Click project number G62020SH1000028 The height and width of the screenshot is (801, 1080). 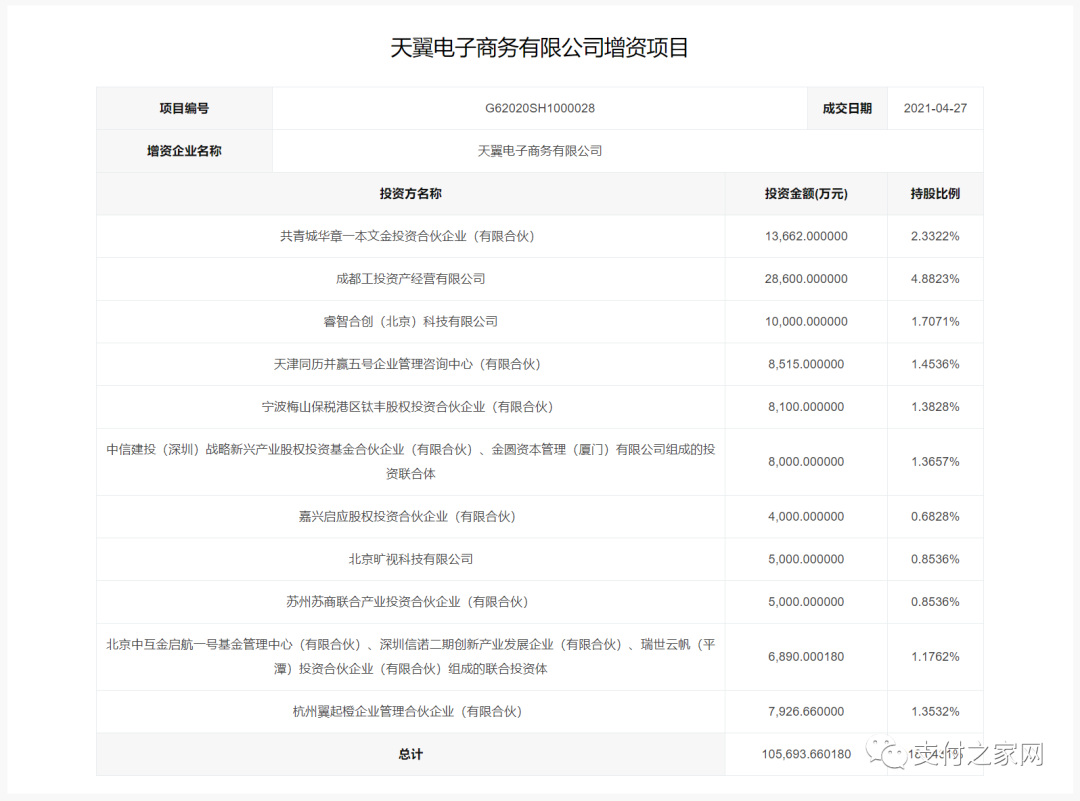pos(540,108)
